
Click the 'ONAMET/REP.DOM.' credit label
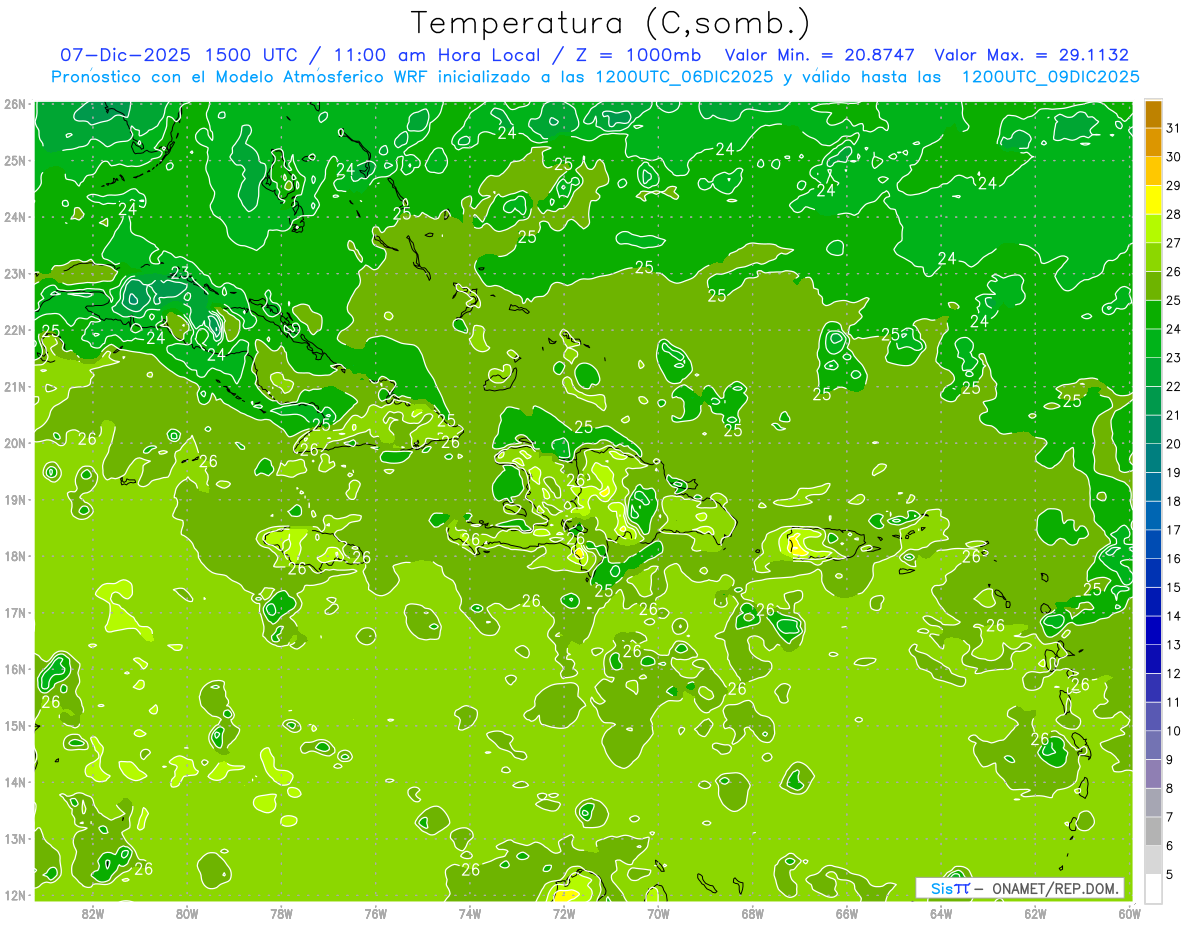(1057, 888)
